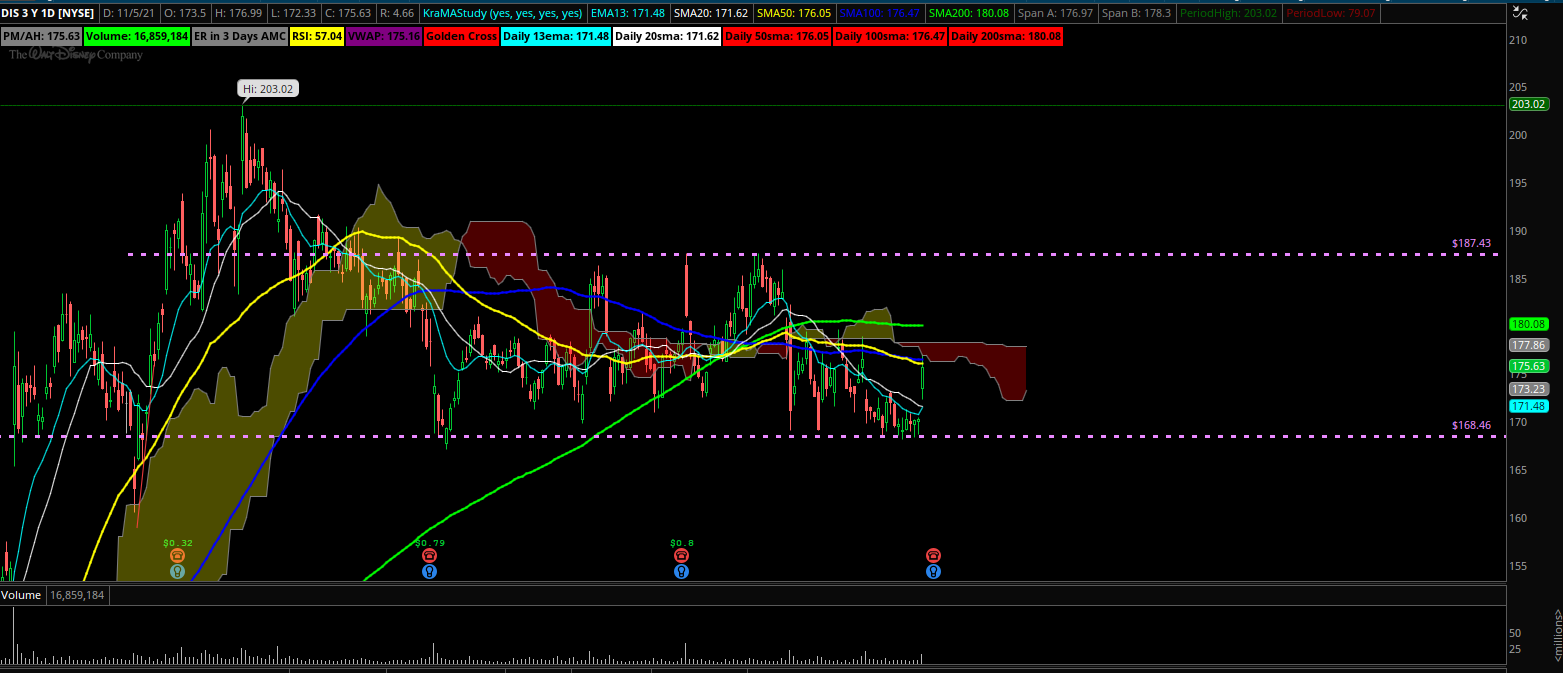Click the Daily 50sma: 176.05 red label

[777, 36]
